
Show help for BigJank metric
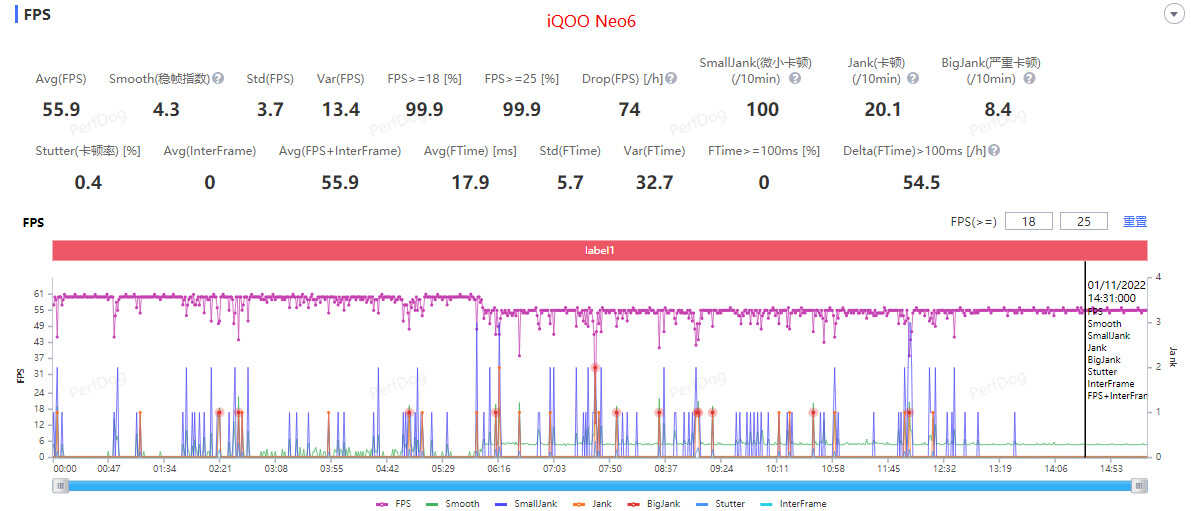[x=1028, y=78]
